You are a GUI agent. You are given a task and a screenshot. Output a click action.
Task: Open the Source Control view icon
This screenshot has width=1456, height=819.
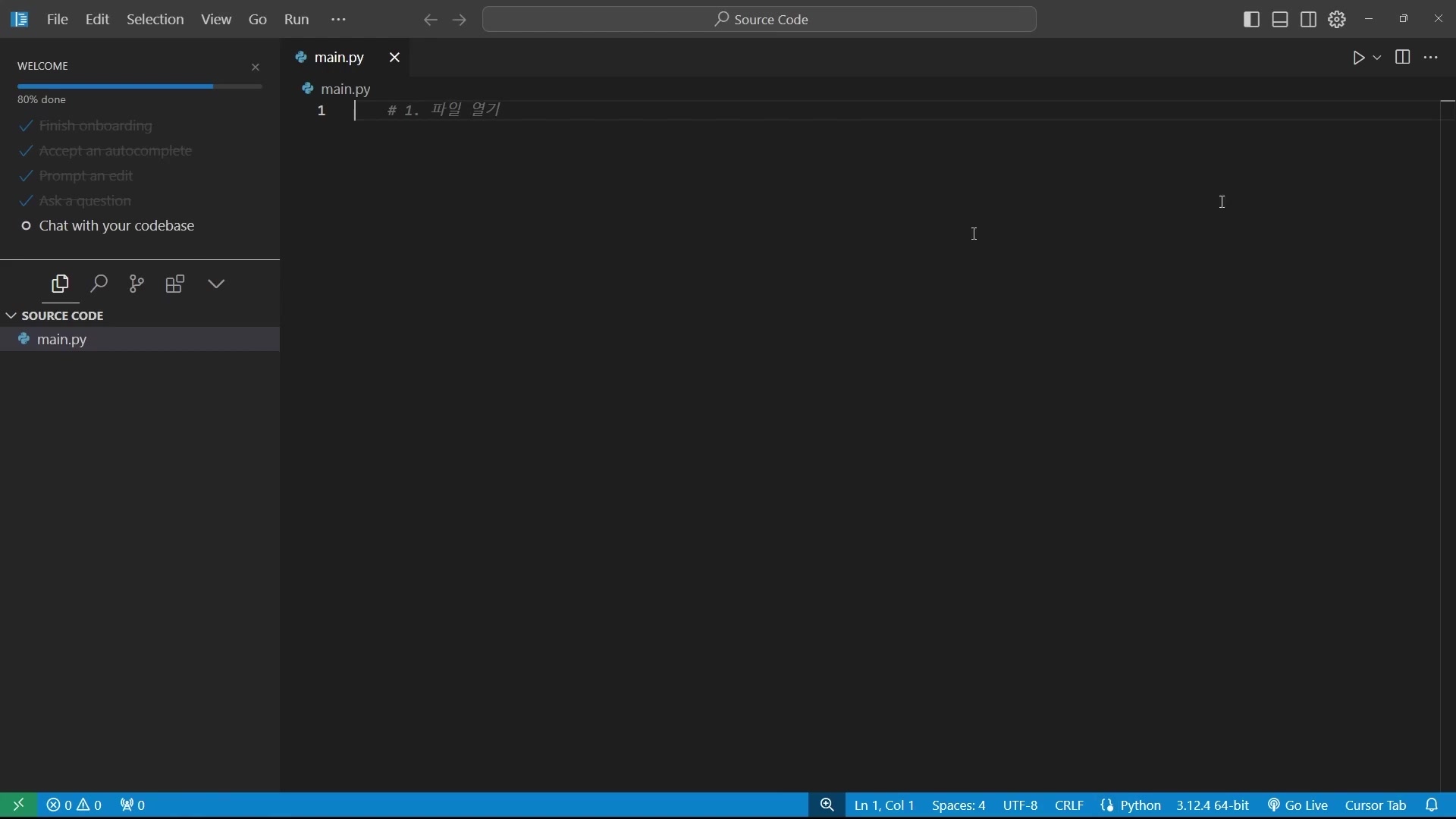click(x=136, y=284)
